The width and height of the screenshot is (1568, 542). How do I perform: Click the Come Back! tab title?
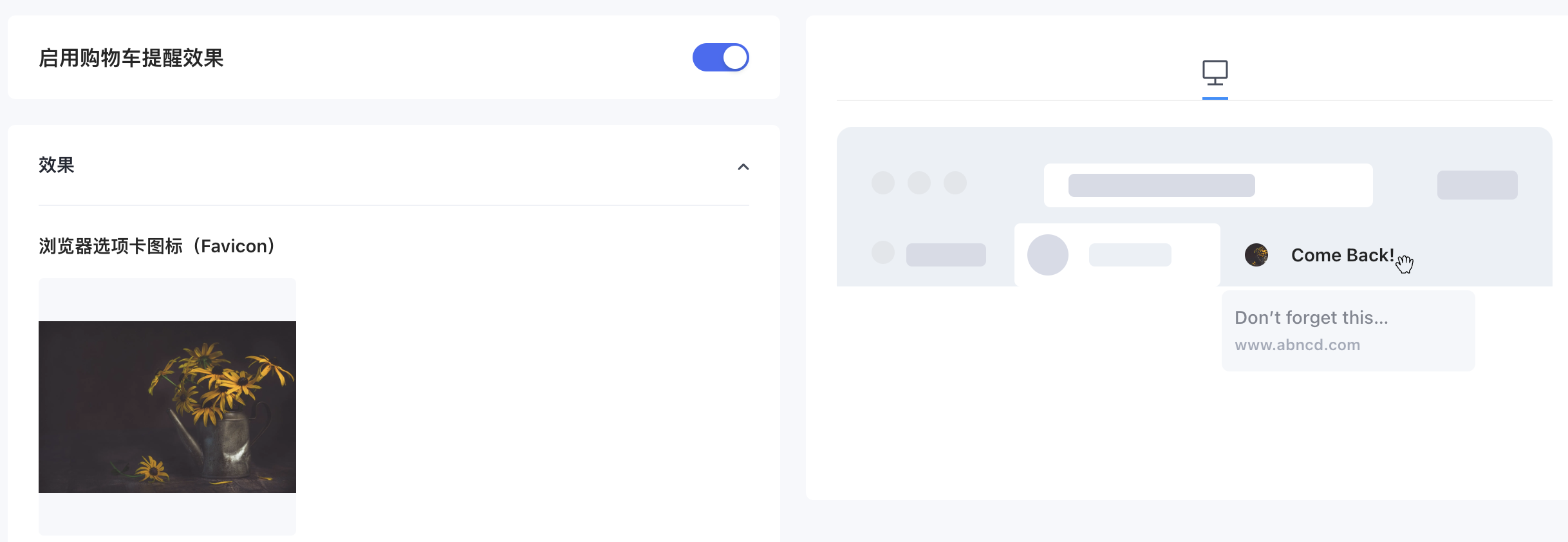click(x=1343, y=255)
